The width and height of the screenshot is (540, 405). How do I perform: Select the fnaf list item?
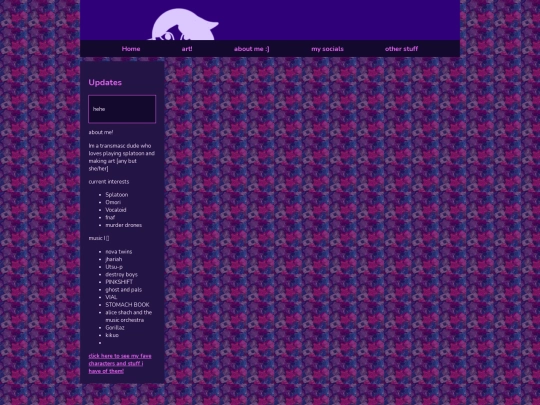110,218
